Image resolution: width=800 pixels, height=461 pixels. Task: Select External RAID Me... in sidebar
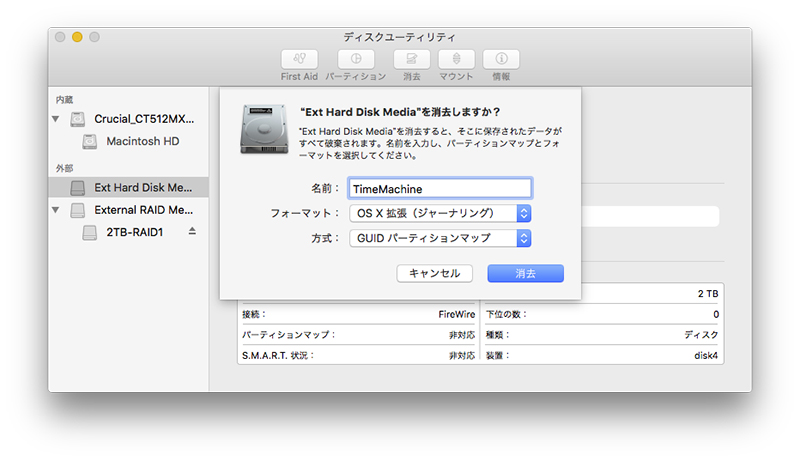point(129,210)
